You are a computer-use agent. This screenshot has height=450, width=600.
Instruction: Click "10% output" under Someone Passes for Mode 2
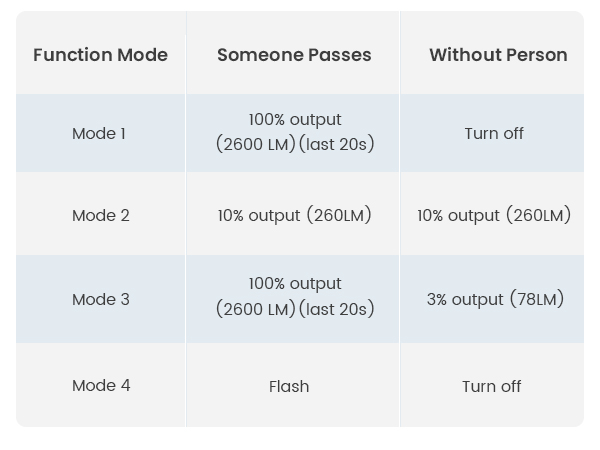pos(259,215)
